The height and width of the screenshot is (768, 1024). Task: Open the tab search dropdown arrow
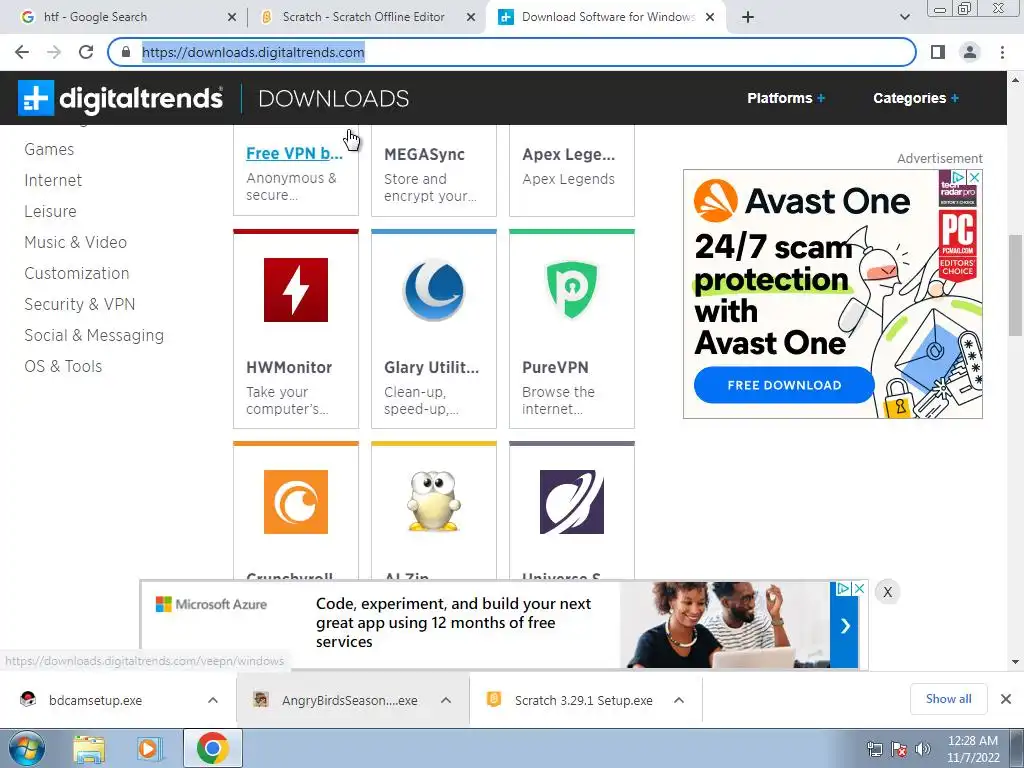click(x=904, y=17)
